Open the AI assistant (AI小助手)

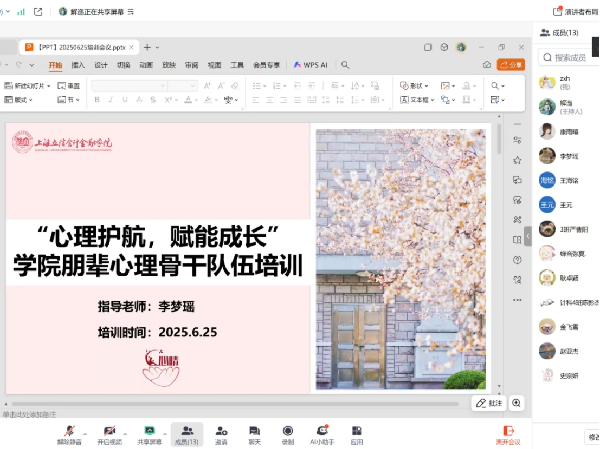click(x=322, y=435)
